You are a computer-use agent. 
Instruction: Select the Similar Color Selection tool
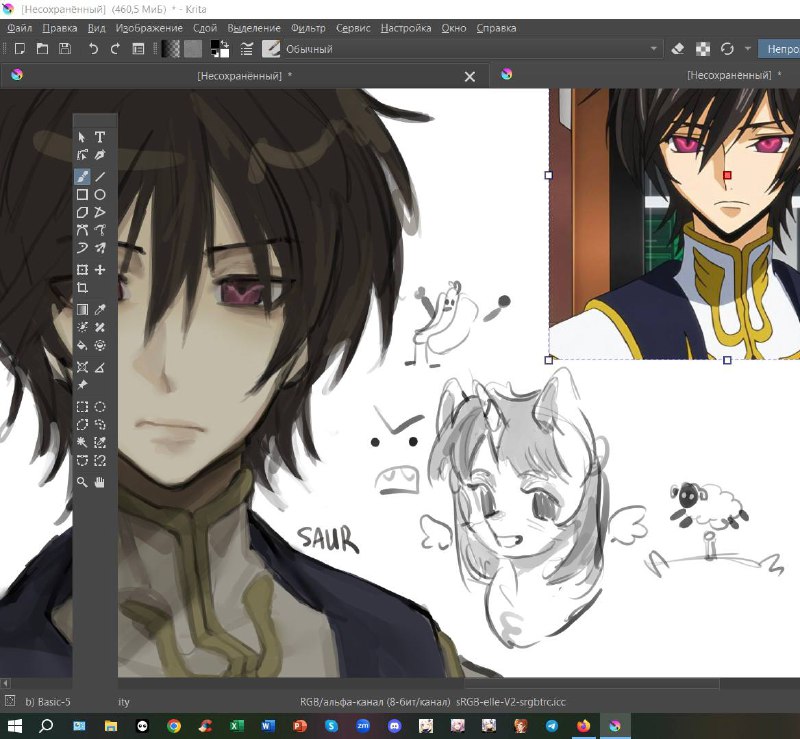coord(100,442)
